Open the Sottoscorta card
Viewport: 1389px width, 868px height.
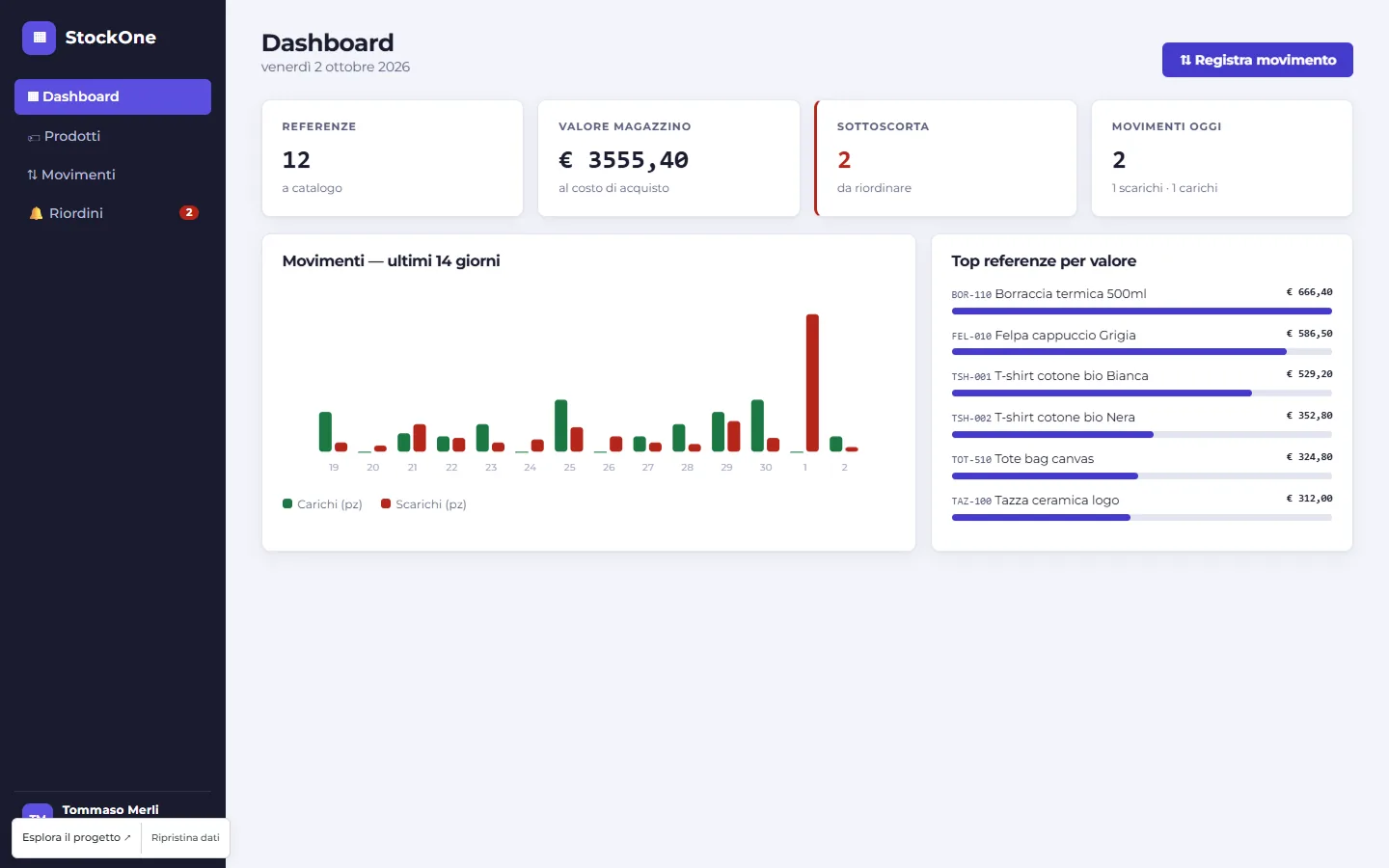click(945, 158)
